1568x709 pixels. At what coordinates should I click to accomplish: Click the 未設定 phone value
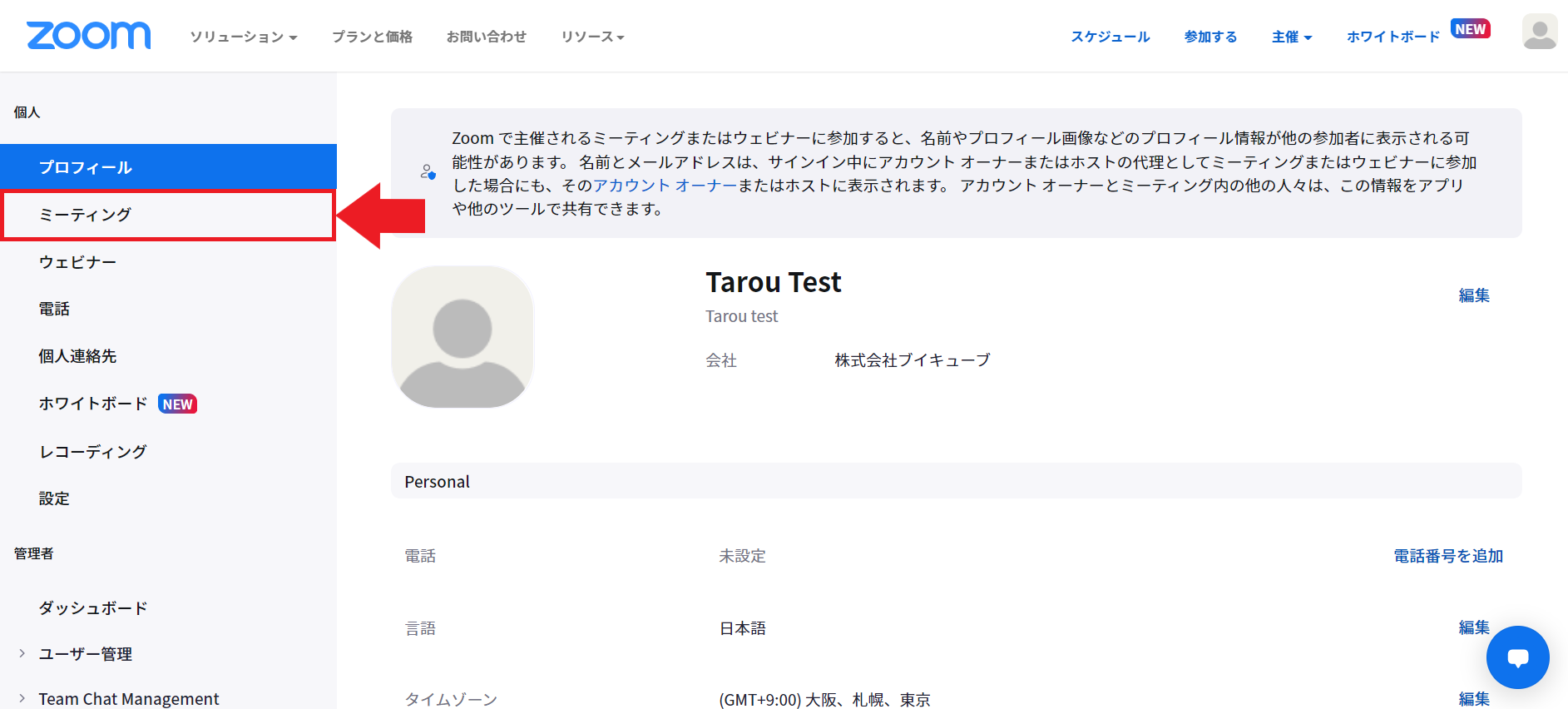(742, 556)
